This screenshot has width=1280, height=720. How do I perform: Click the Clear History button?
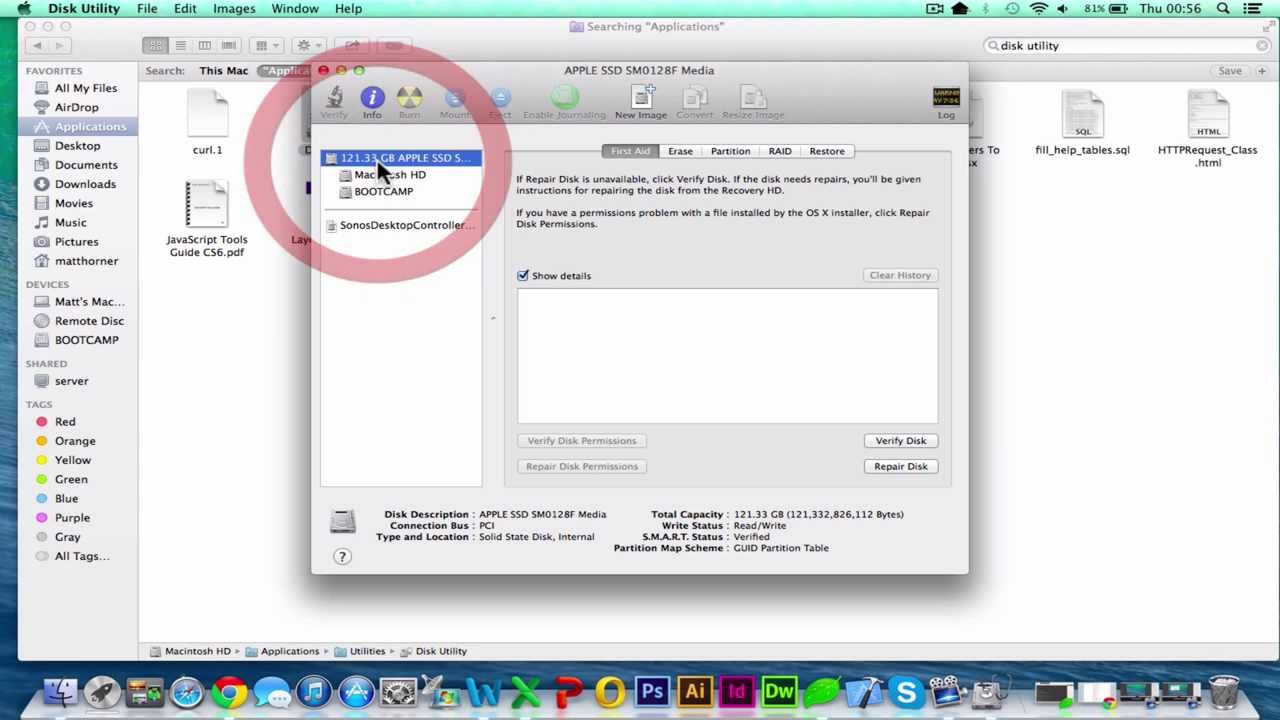coord(900,275)
